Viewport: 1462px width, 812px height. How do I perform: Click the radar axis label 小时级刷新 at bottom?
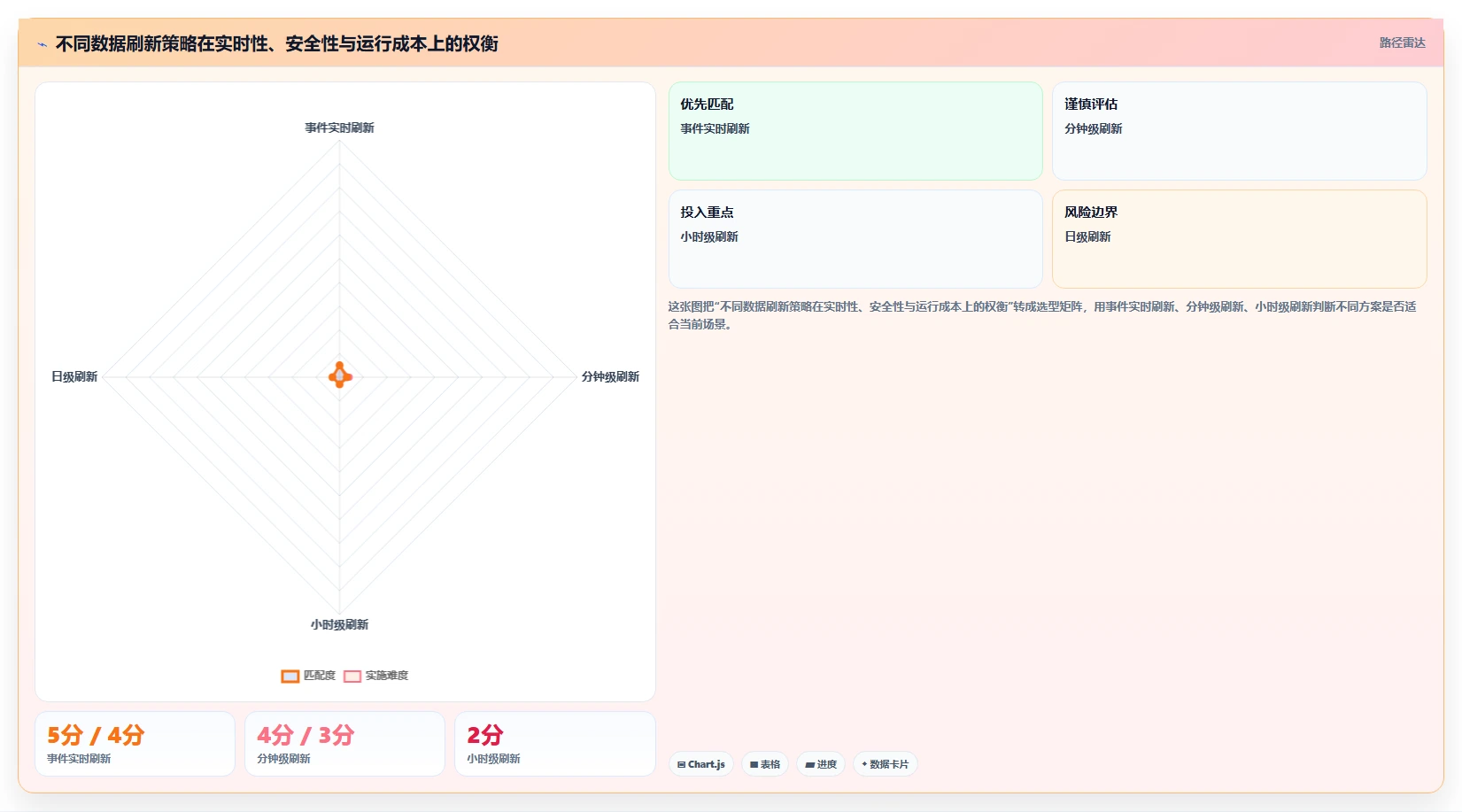point(339,624)
